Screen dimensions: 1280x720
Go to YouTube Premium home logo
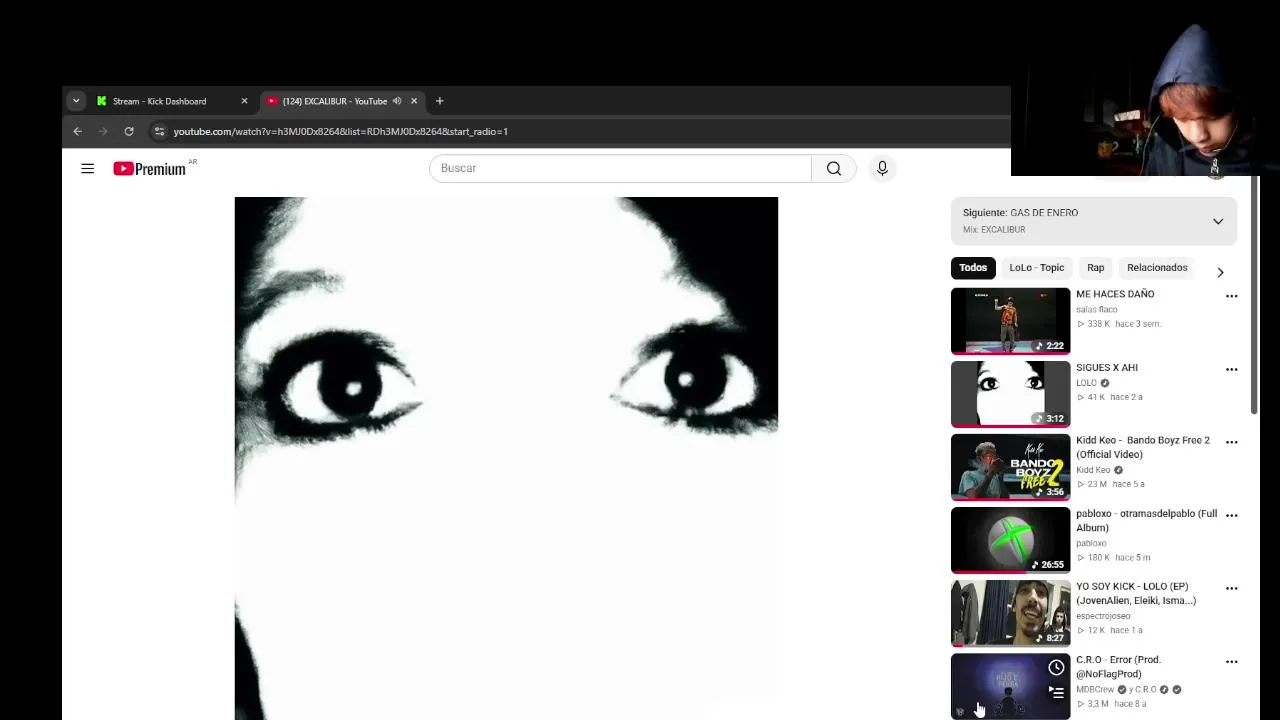(149, 169)
